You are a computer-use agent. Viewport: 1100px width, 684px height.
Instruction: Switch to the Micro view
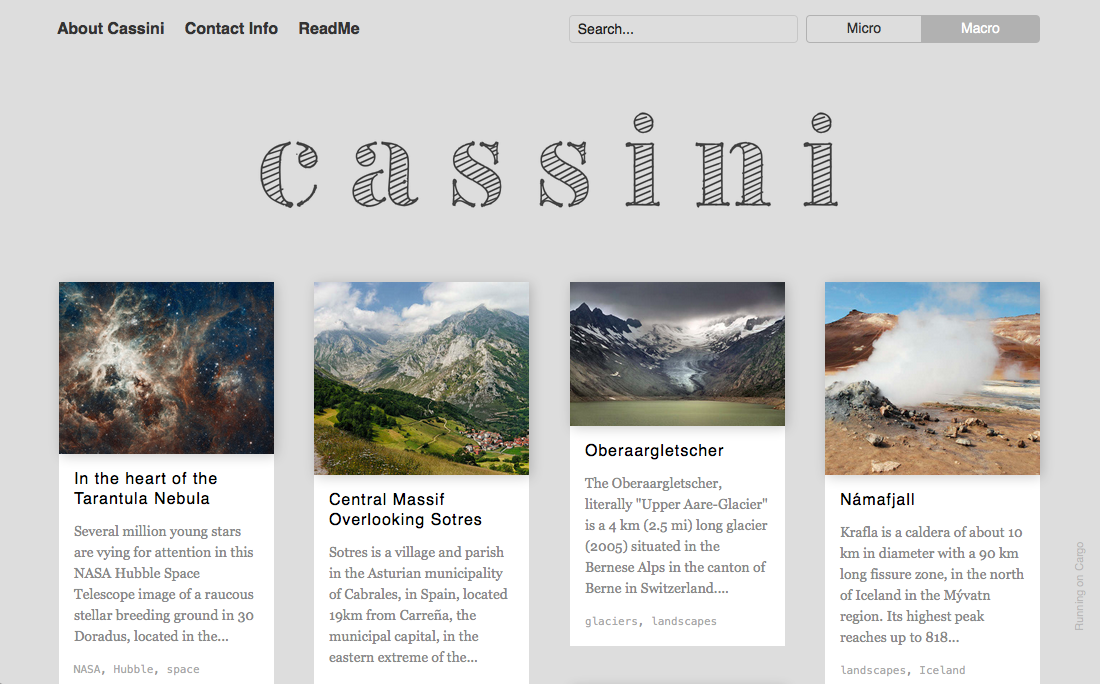coord(864,29)
